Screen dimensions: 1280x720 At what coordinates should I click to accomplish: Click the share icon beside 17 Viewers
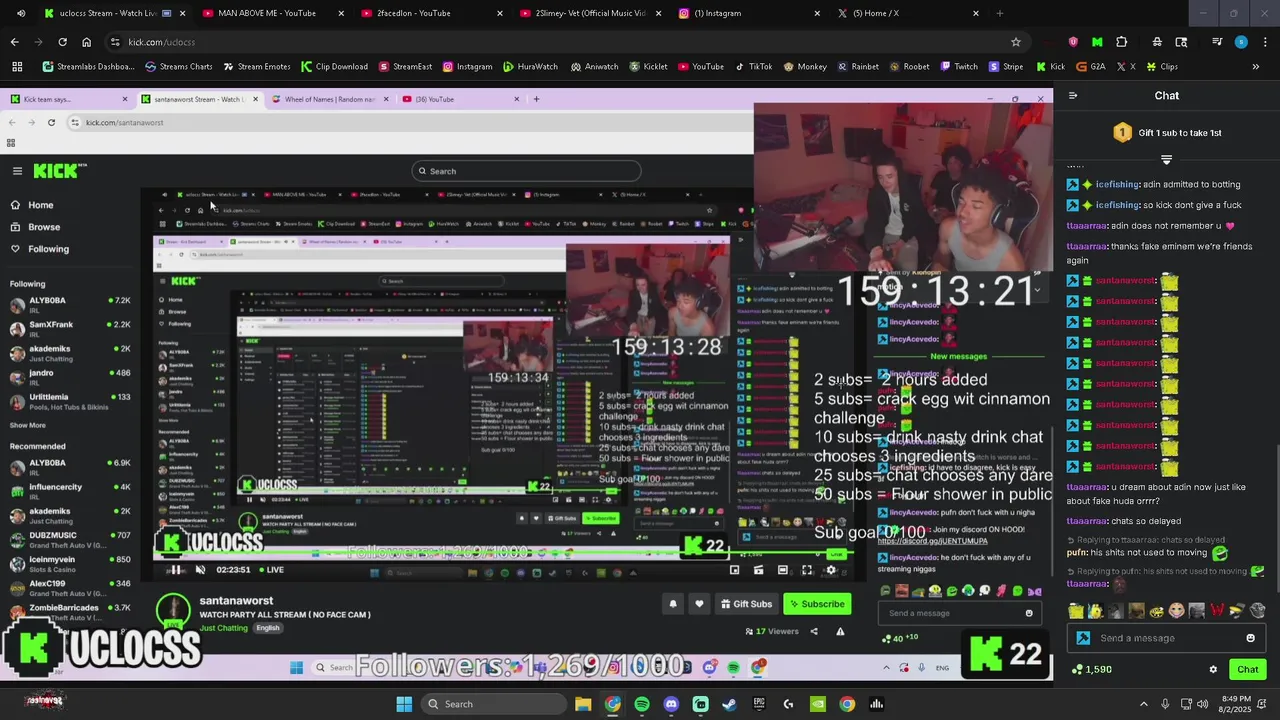pyautogui.click(x=814, y=631)
